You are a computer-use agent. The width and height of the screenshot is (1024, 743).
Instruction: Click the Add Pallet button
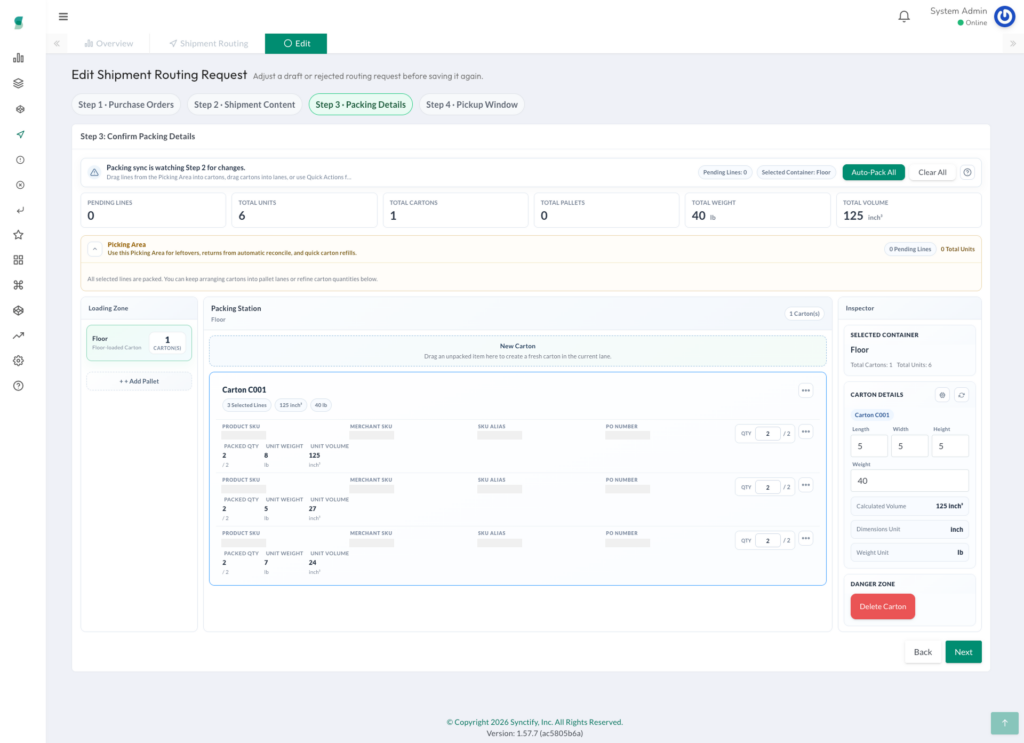(139, 381)
